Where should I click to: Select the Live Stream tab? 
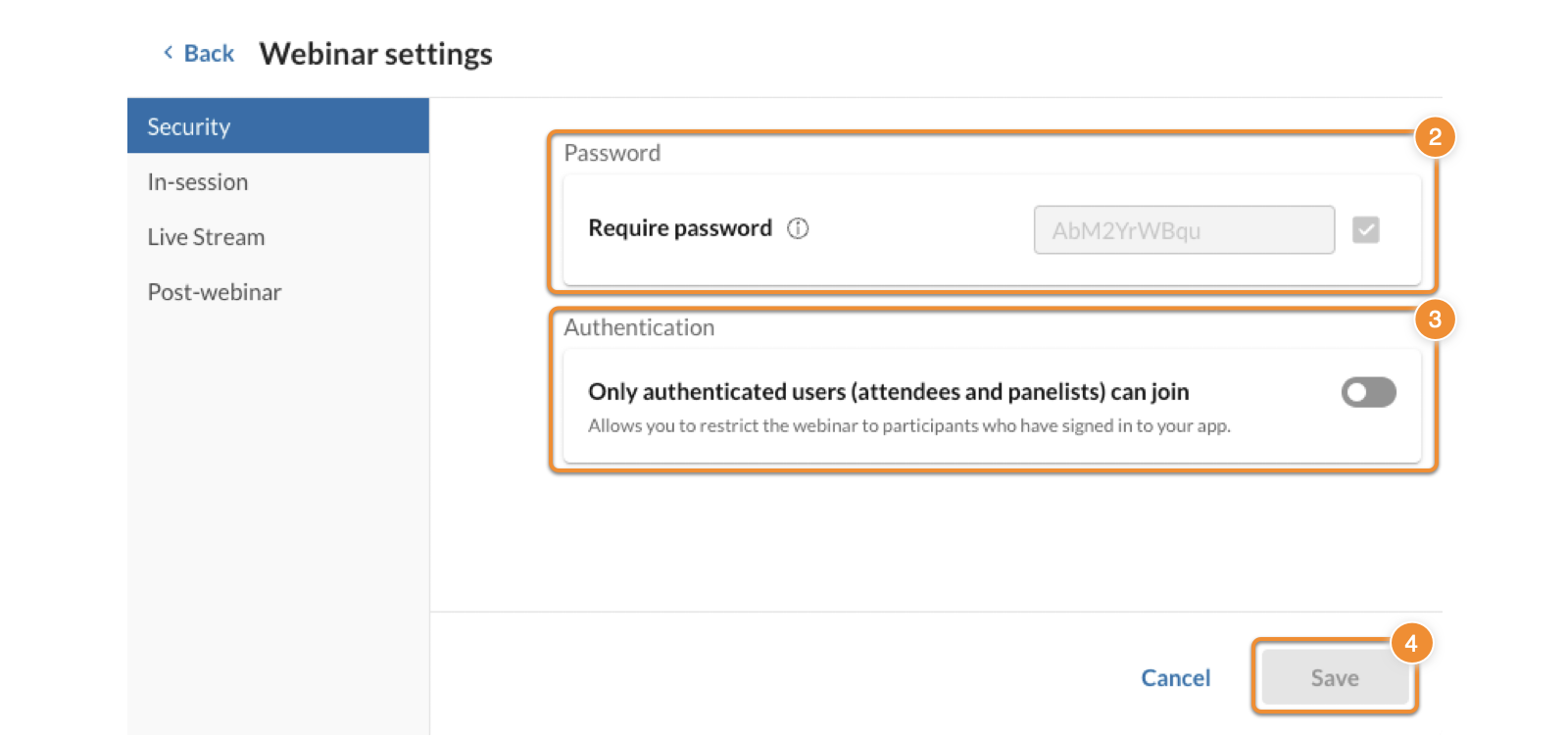(x=278, y=237)
